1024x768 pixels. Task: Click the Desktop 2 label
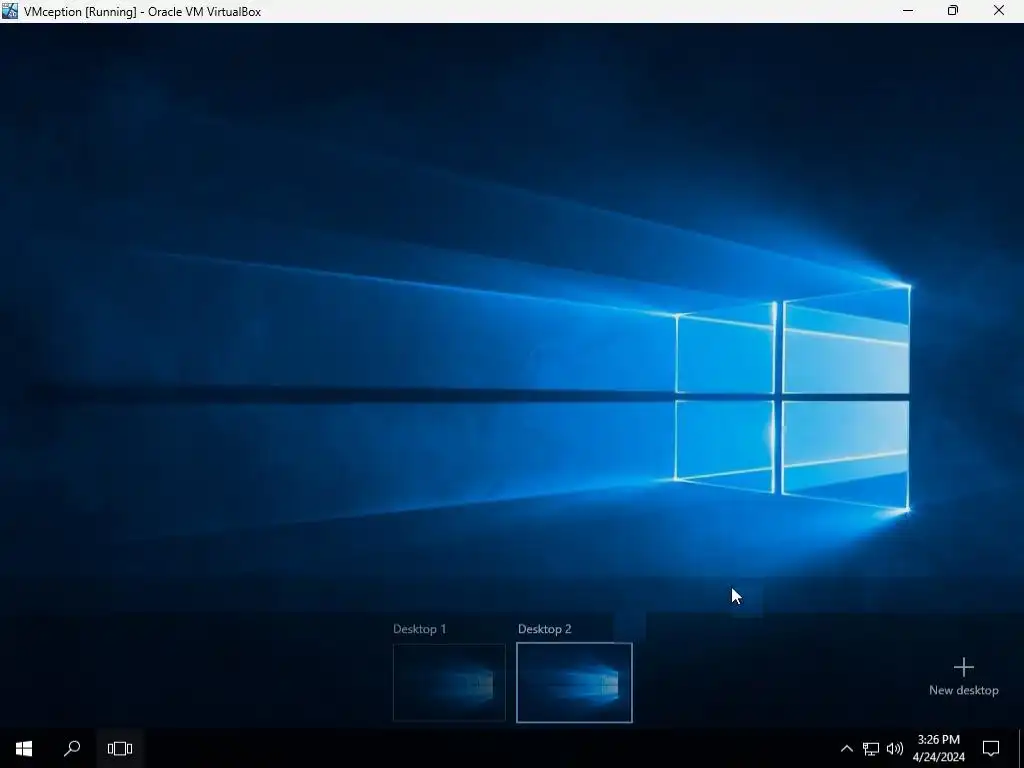click(545, 629)
